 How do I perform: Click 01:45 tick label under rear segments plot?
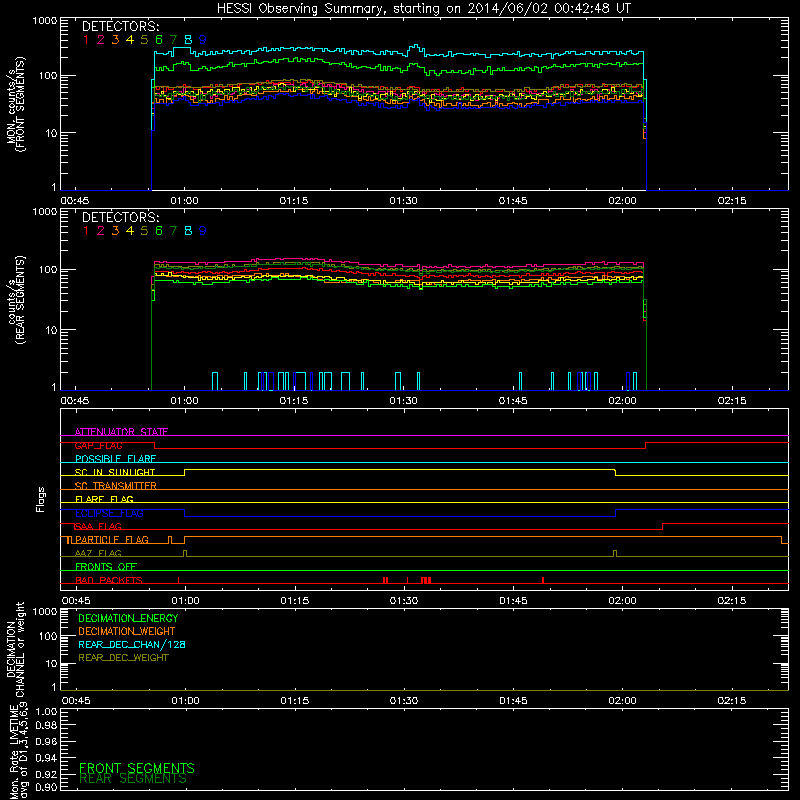pyautogui.click(x=513, y=401)
